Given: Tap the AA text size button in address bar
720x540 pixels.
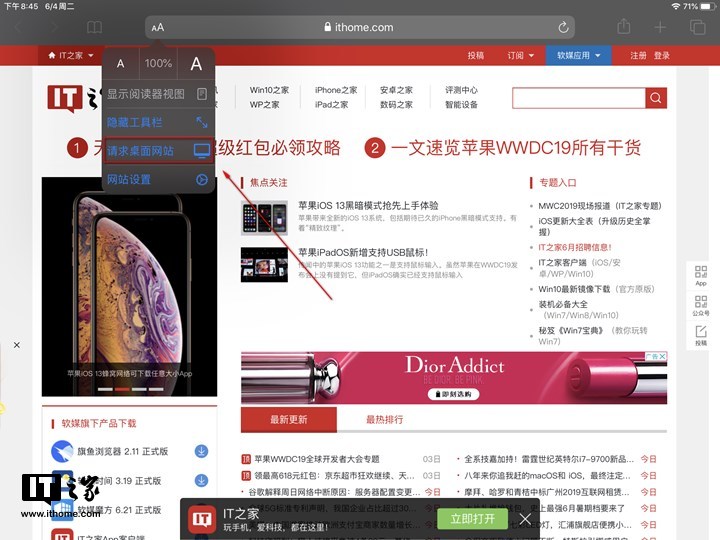Looking at the screenshot, I should click(158, 28).
